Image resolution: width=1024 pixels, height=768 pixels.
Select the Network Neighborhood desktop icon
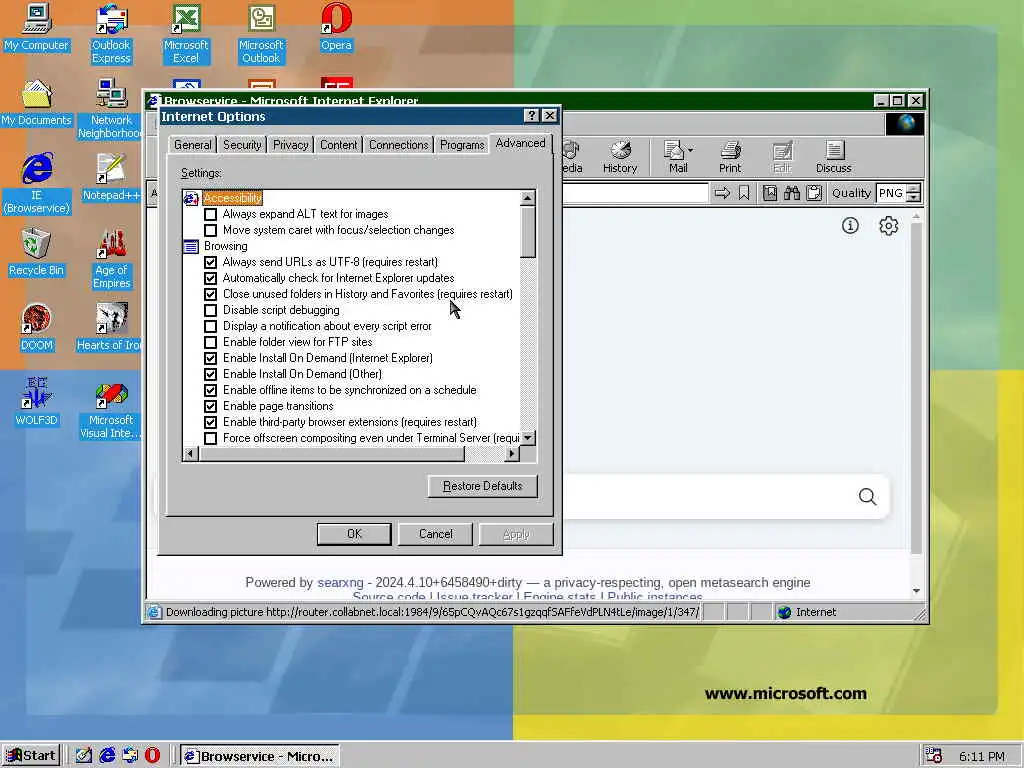[111, 108]
